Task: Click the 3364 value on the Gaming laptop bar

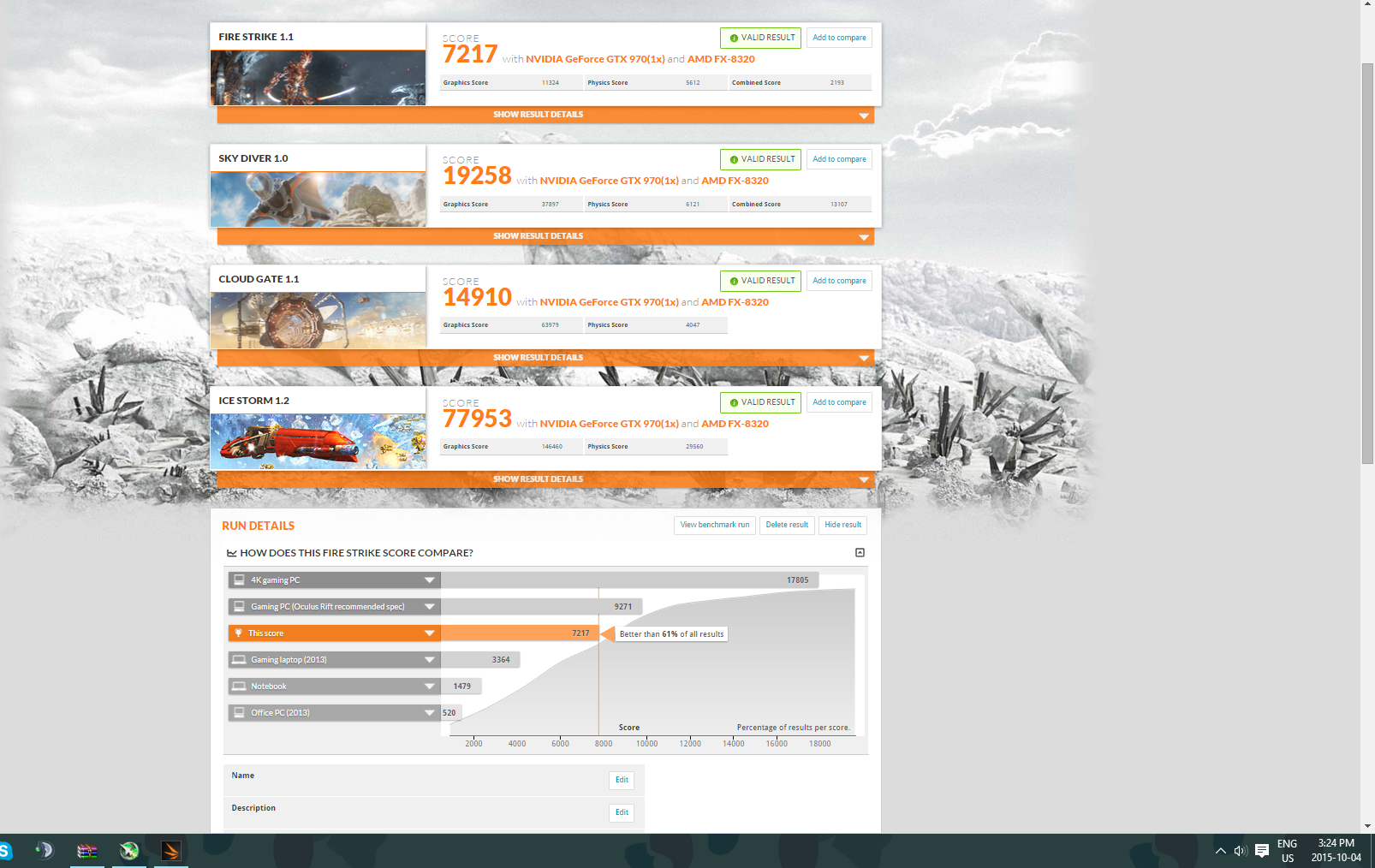Action: (501, 660)
